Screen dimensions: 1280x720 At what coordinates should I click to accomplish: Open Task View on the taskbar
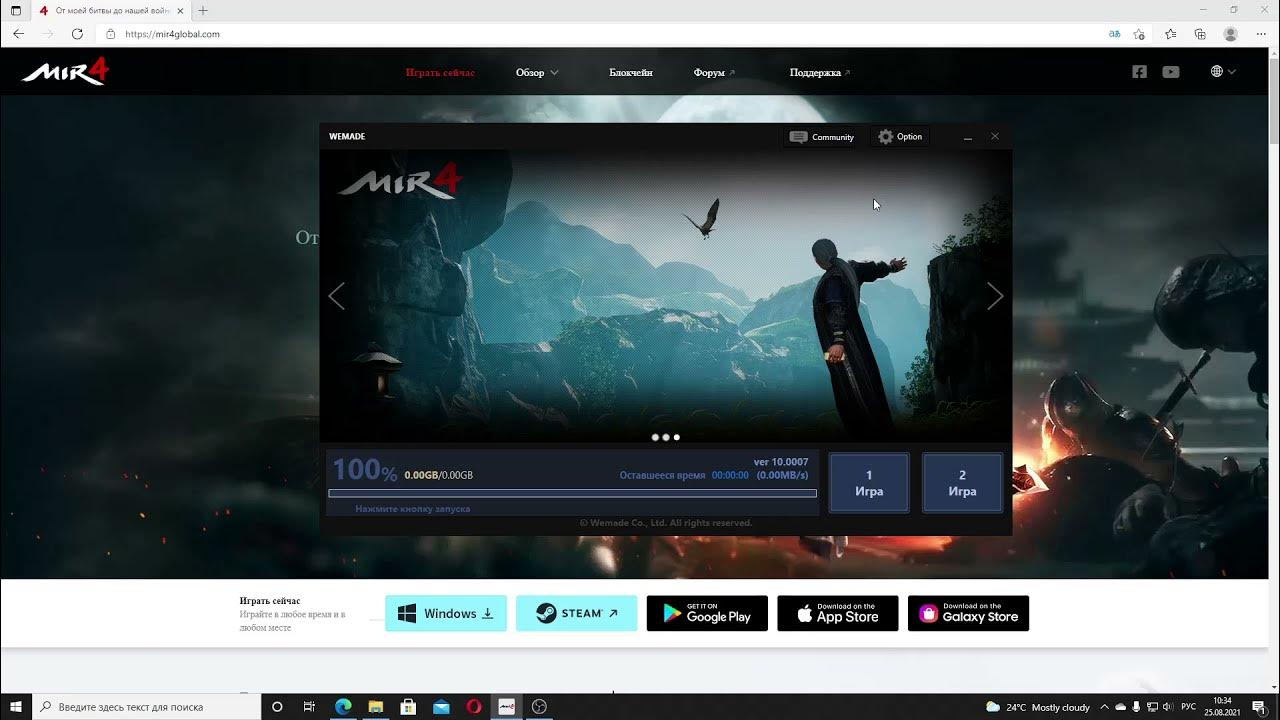(309, 707)
